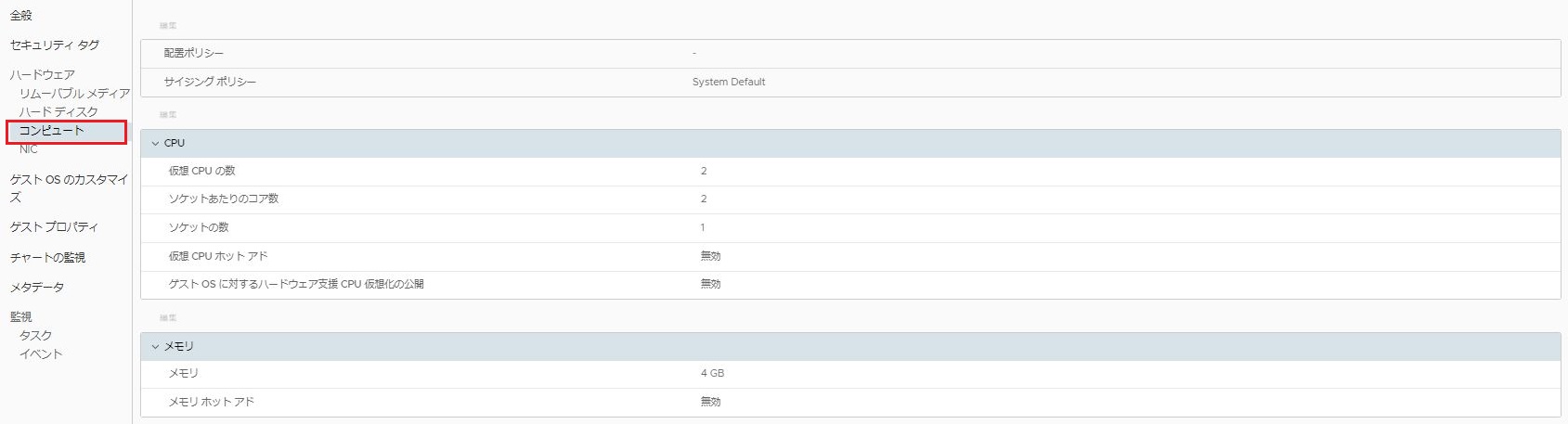Collapse the CPU section chevron

pos(155,143)
